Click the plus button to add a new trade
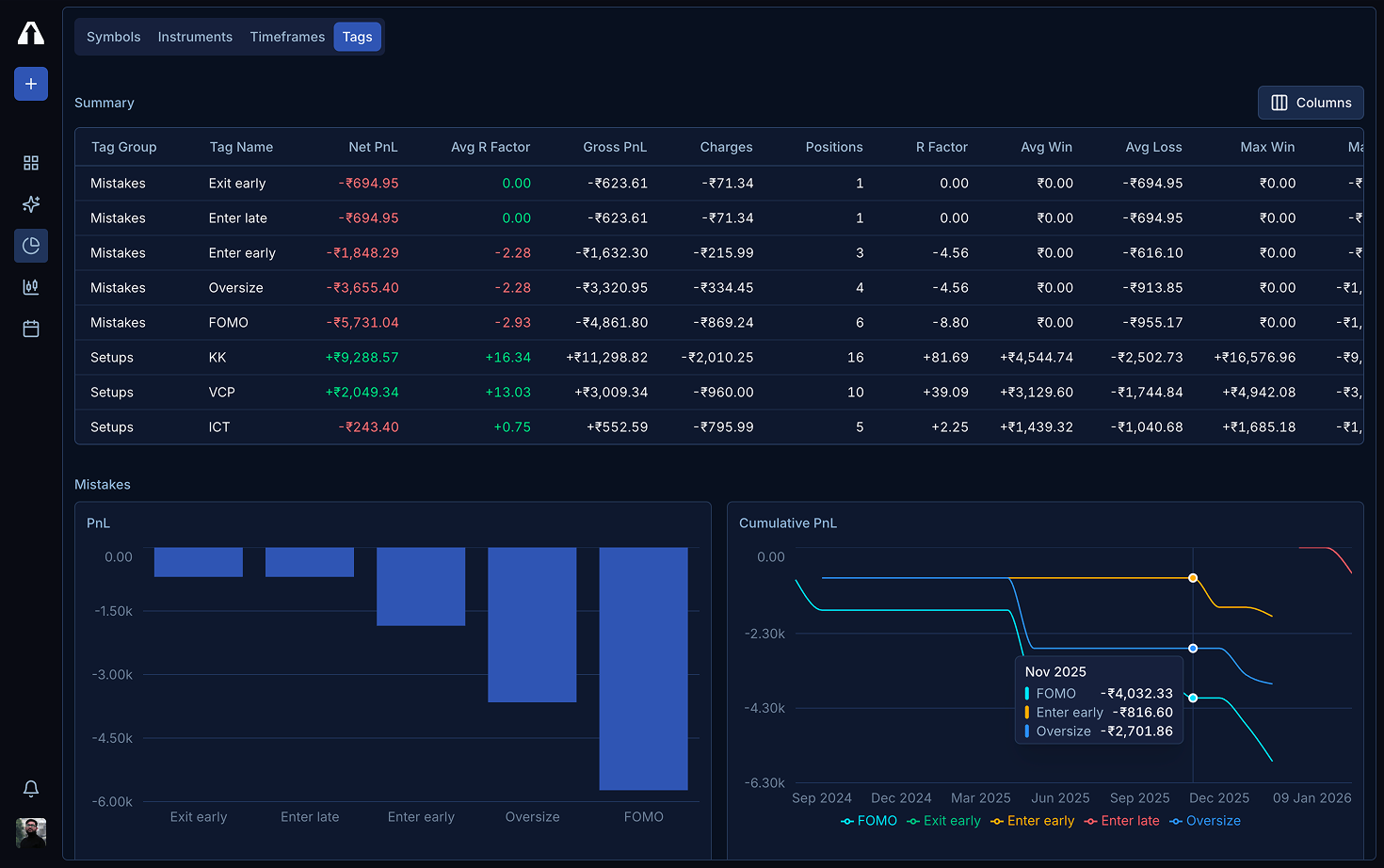1384x868 pixels. [30, 83]
